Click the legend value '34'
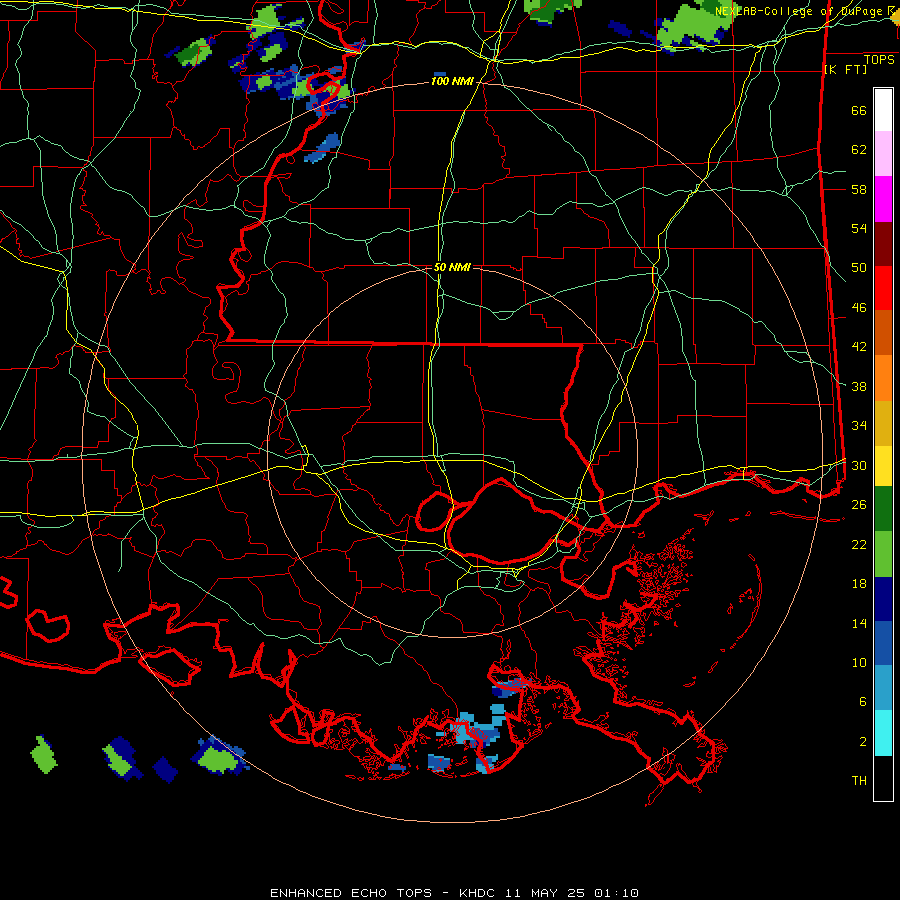 859,426
